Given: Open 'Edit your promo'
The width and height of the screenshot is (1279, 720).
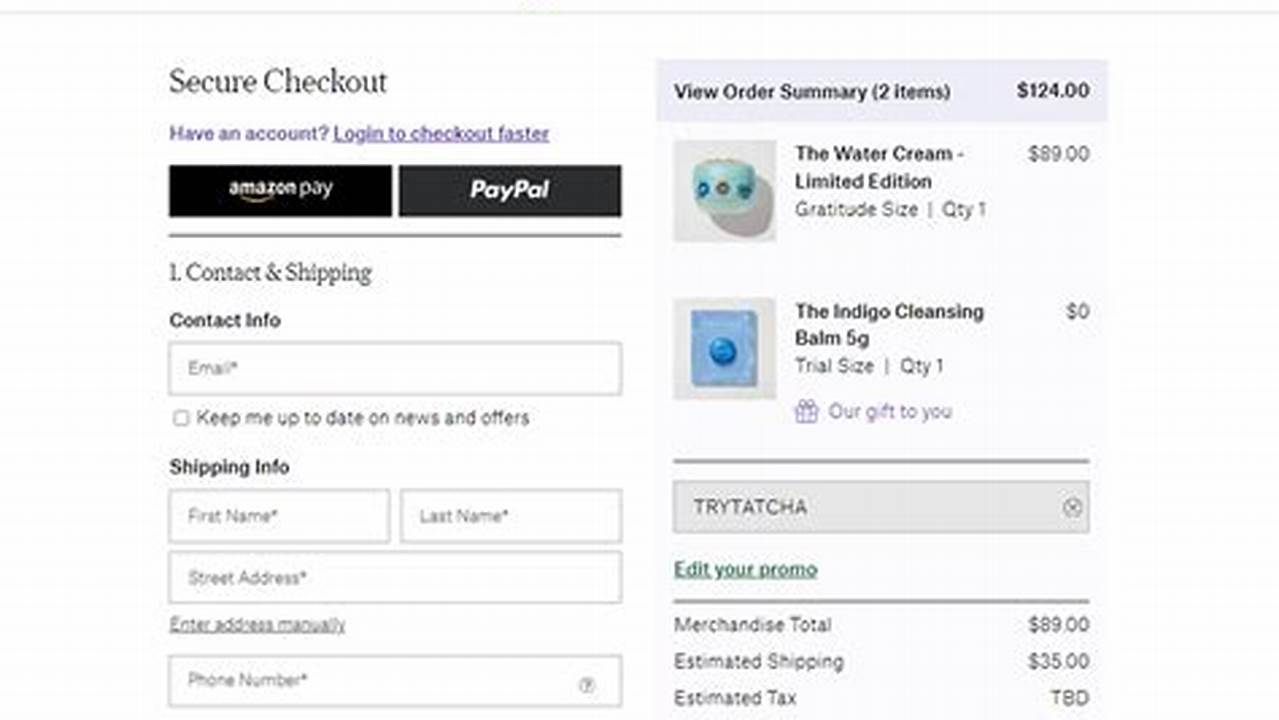Looking at the screenshot, I should pos(745,569).
